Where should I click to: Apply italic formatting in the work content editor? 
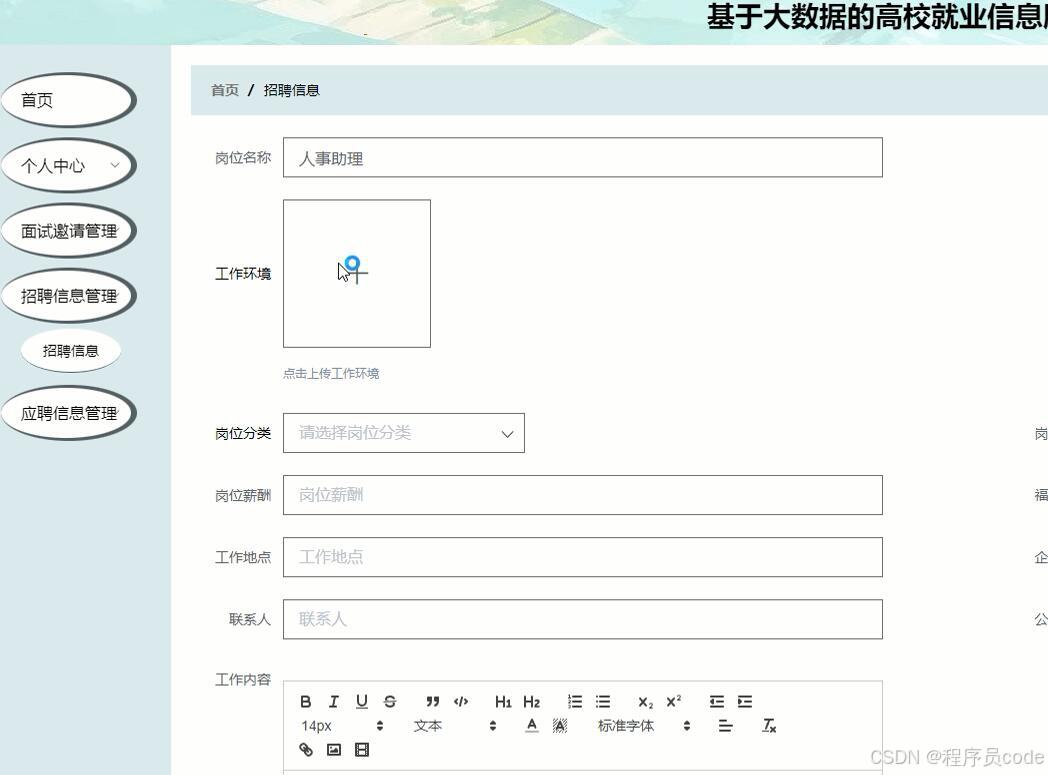click(x=334, y=701)
